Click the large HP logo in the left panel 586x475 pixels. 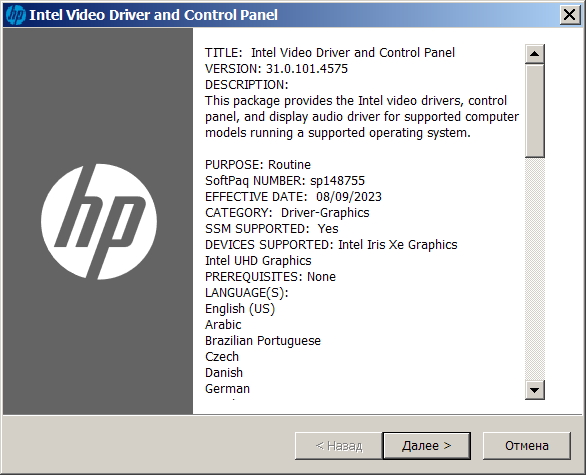(x=99, y=221)
